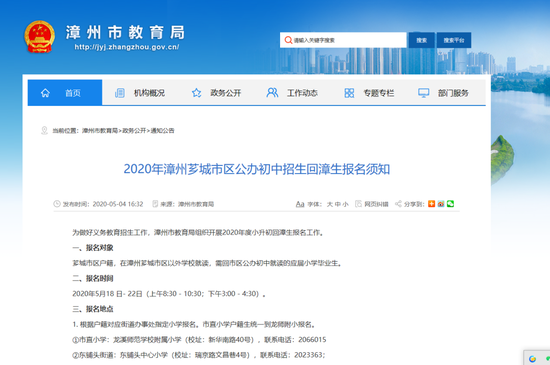This screenshot has height=365, width=550.
Task: Click the orange plus share icon
Action: (x=431, y=204)
